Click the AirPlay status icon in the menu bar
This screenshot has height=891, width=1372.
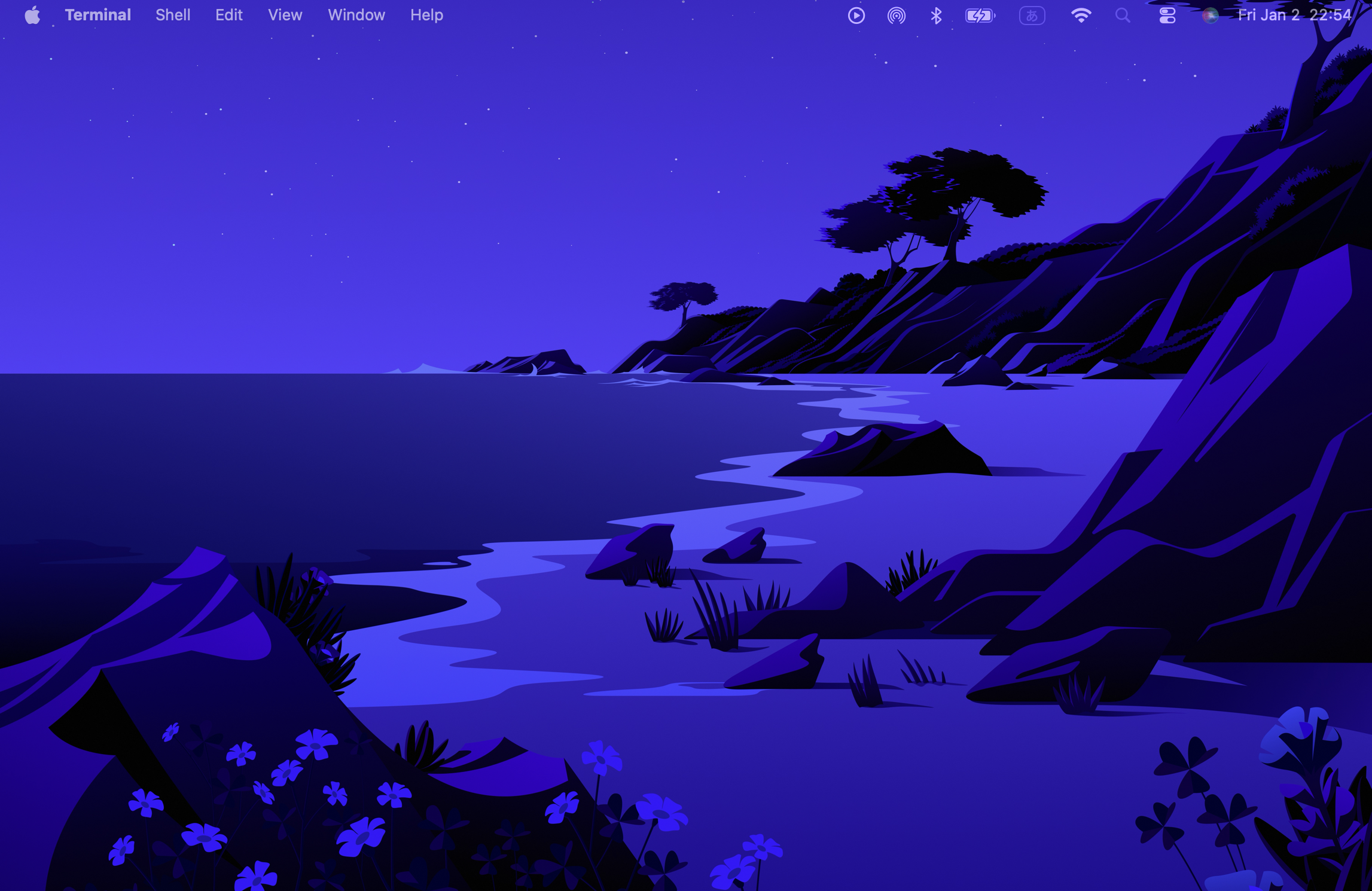896,15
